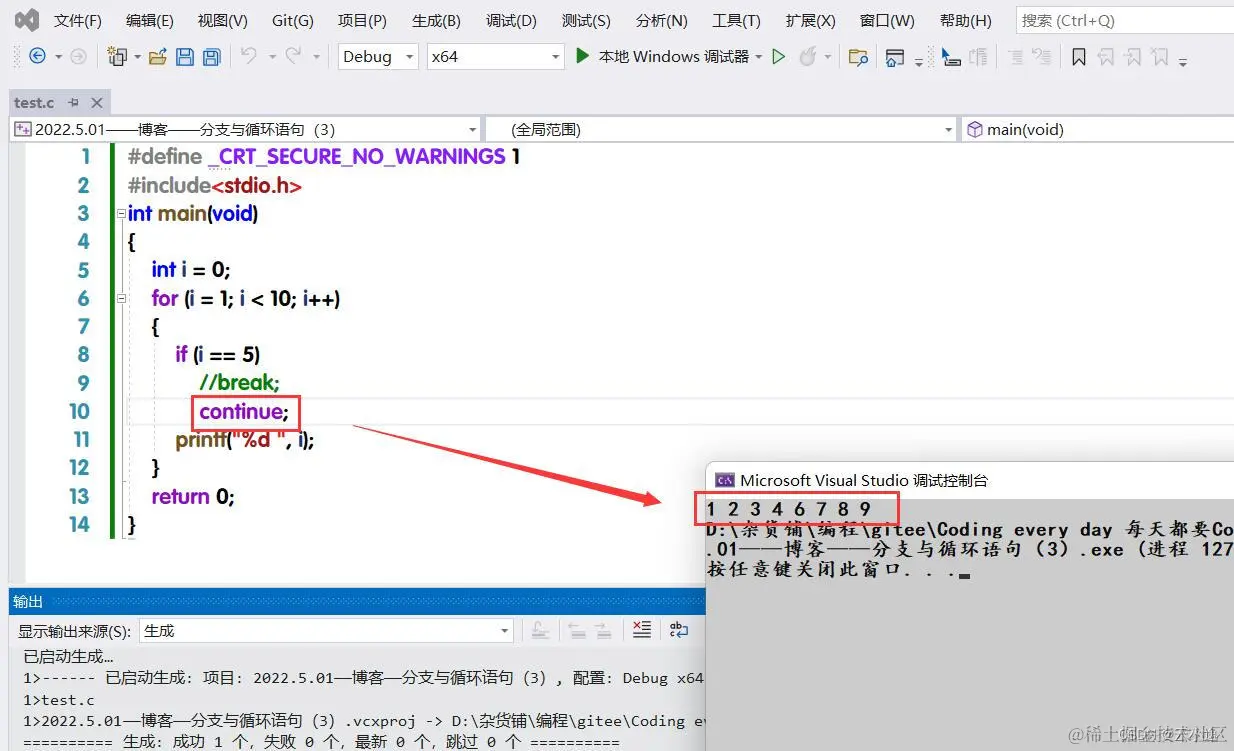Navigate backward with the back arrow
This screenshot has width=1234, height=751.
coord(37,57)
